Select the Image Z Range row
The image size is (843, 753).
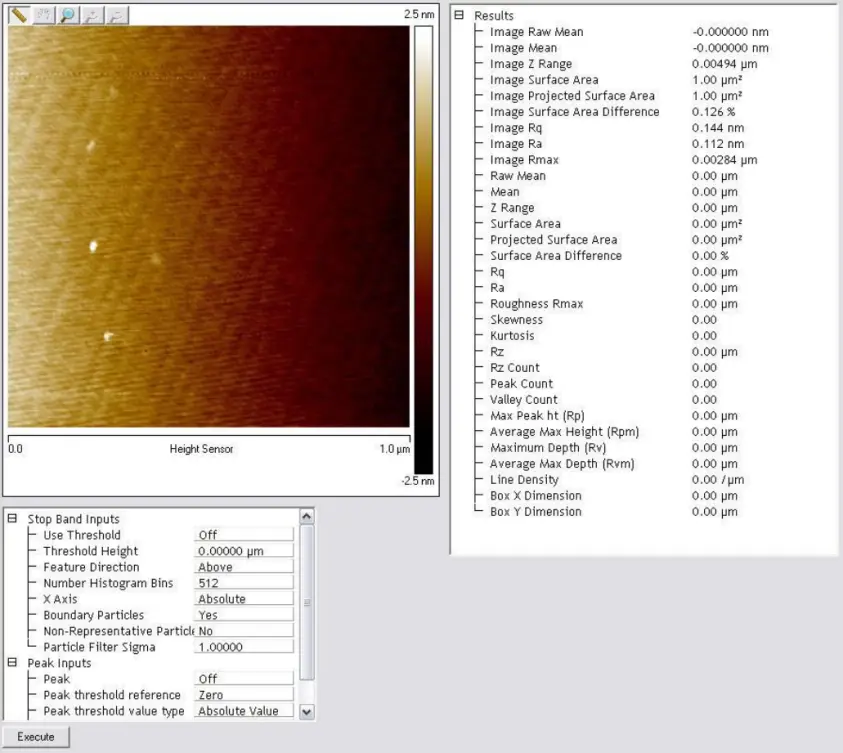(x=624, y=64)
